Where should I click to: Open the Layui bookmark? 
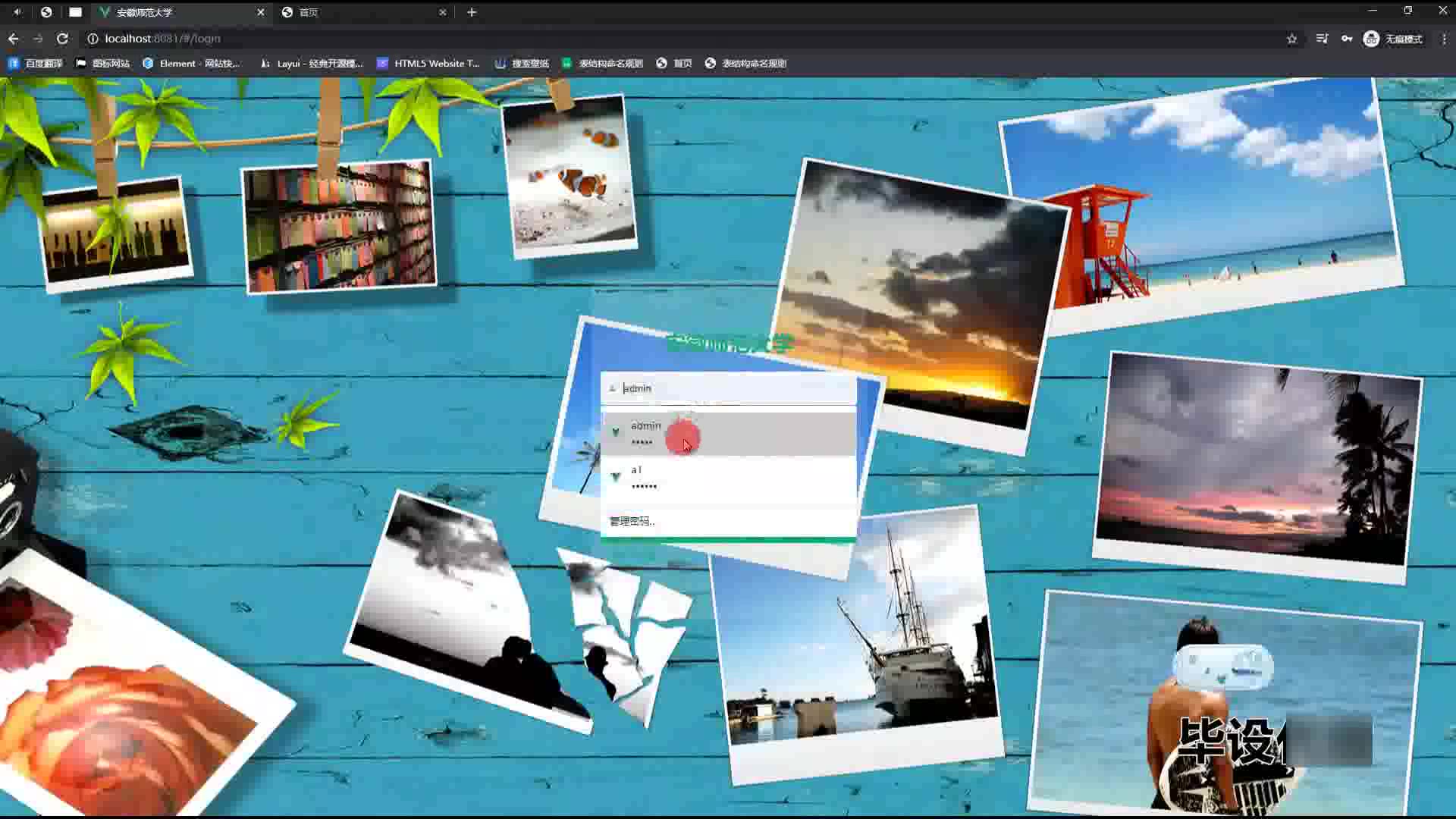311,64
